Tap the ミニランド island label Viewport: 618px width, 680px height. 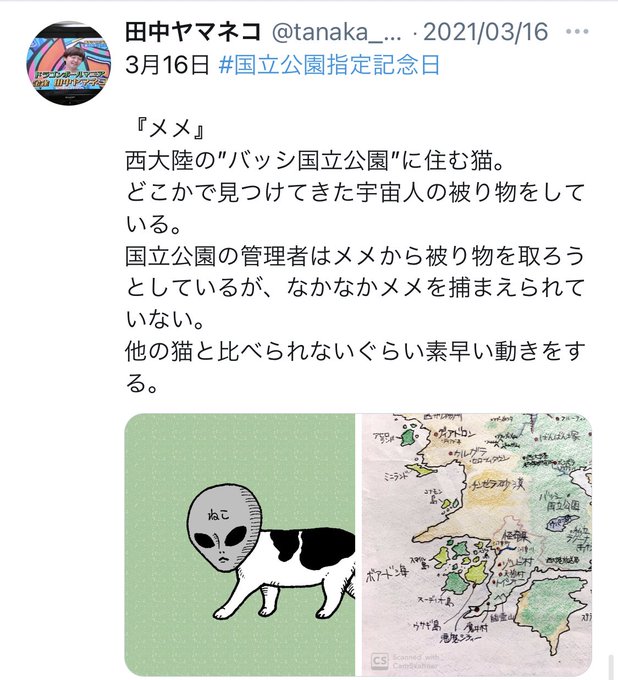(x=396, y=476)
